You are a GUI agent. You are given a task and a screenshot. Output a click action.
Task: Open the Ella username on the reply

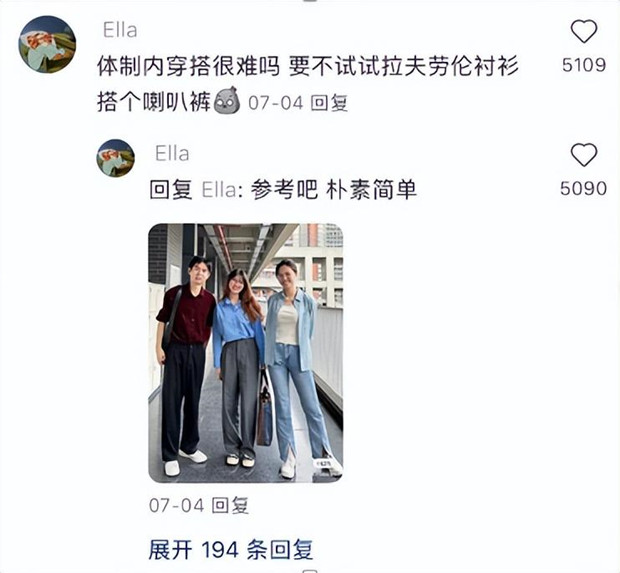[x=172, y=153]
